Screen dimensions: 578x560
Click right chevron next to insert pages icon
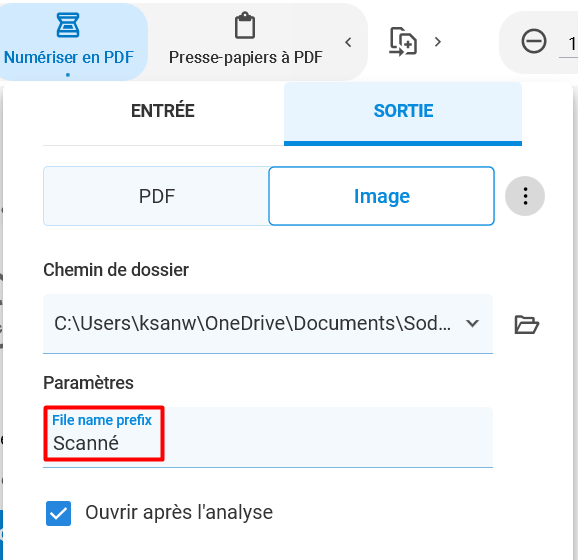pos(438,42)
